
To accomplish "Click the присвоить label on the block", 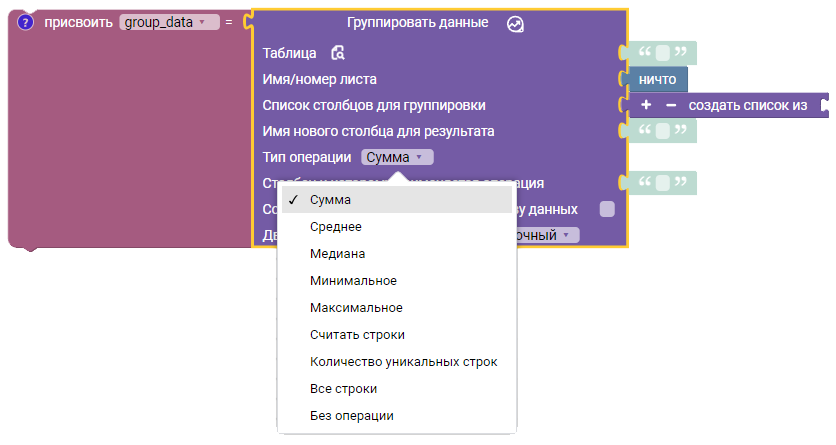I will [78, 22].
